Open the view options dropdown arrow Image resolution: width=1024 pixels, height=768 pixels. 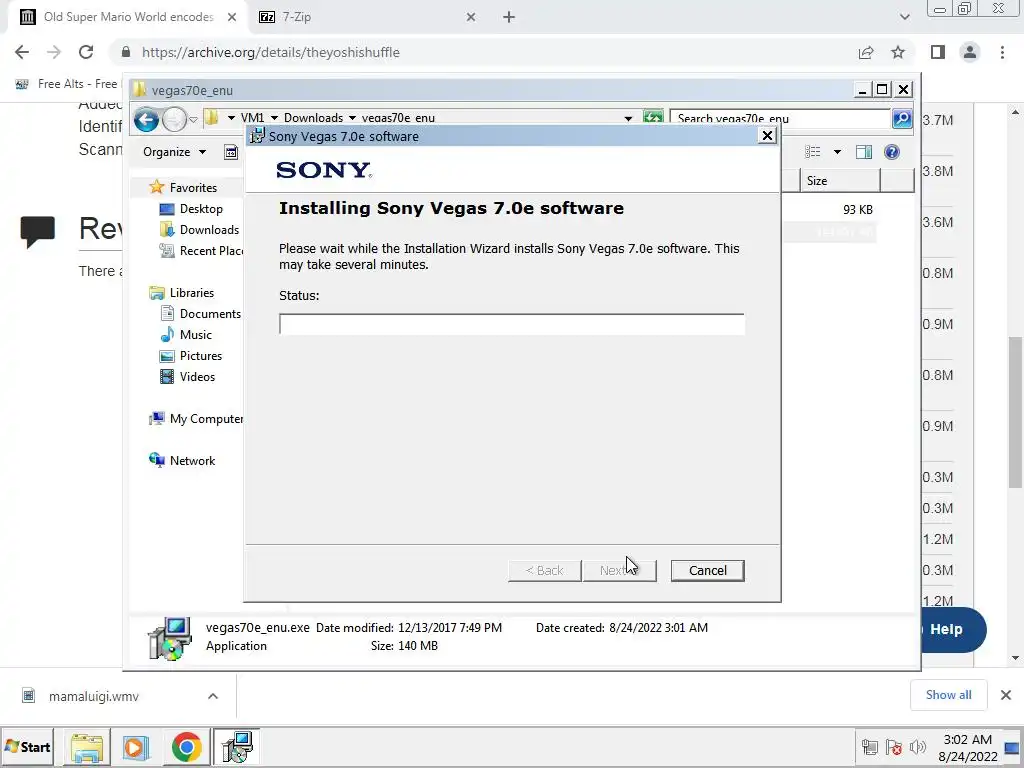click(x=837, y=152)
